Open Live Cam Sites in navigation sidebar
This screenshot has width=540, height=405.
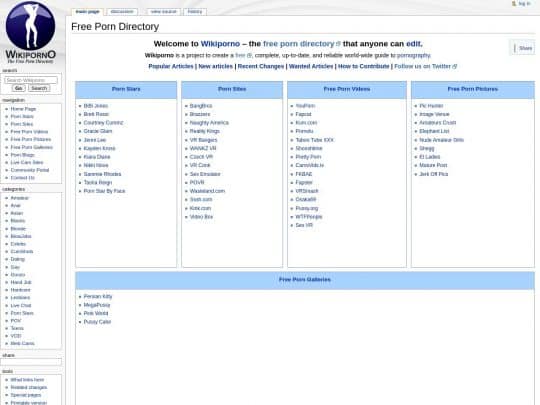pos(27,162)
